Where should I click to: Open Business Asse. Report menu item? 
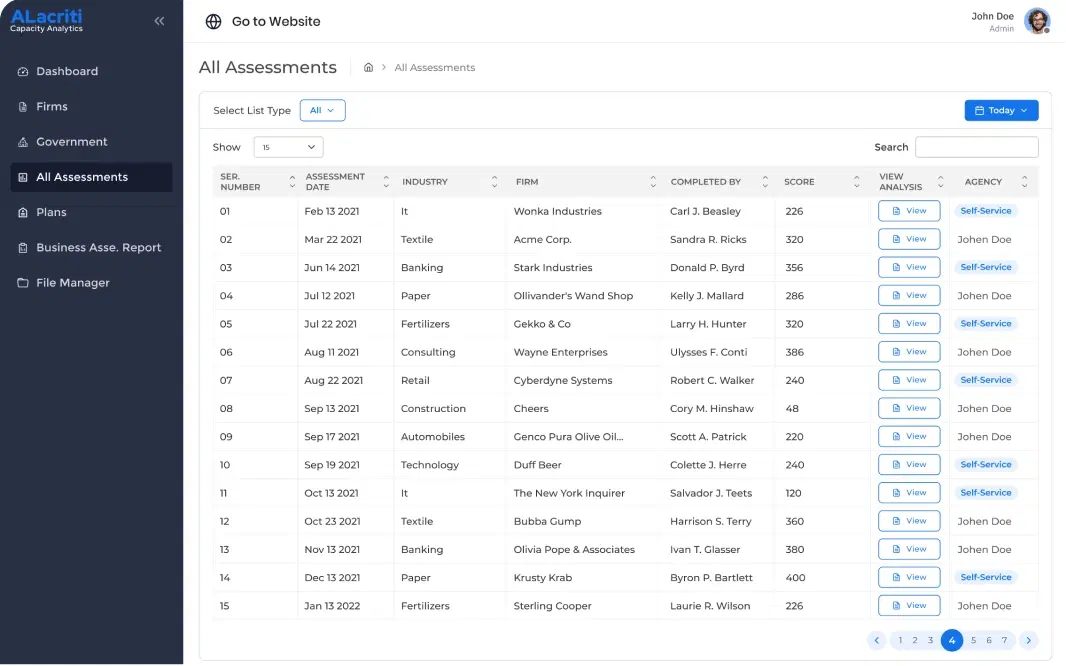point(98,248)
